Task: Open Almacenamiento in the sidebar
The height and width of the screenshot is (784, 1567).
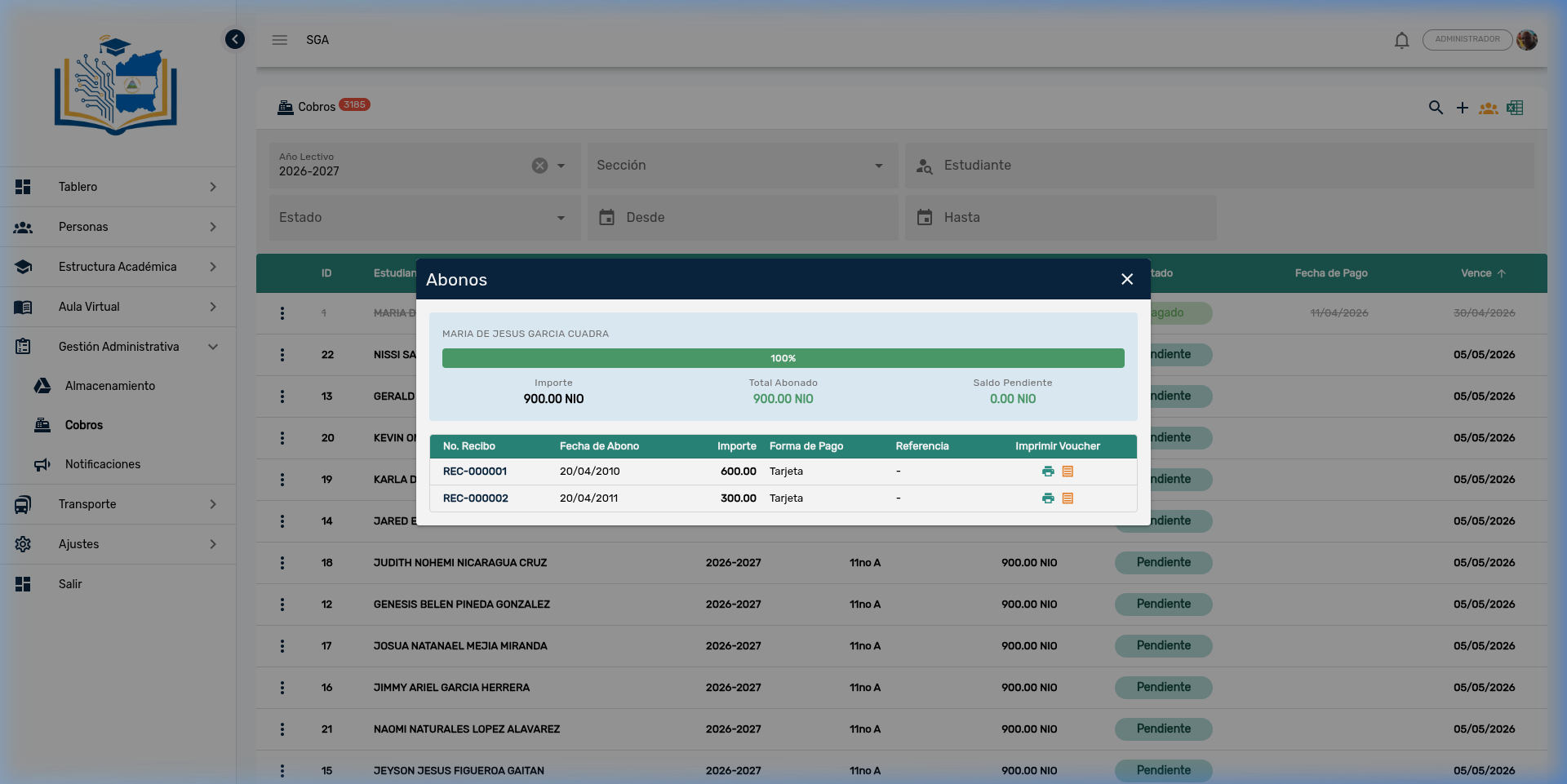Action: pyautogui.click(x=109, y=386)
